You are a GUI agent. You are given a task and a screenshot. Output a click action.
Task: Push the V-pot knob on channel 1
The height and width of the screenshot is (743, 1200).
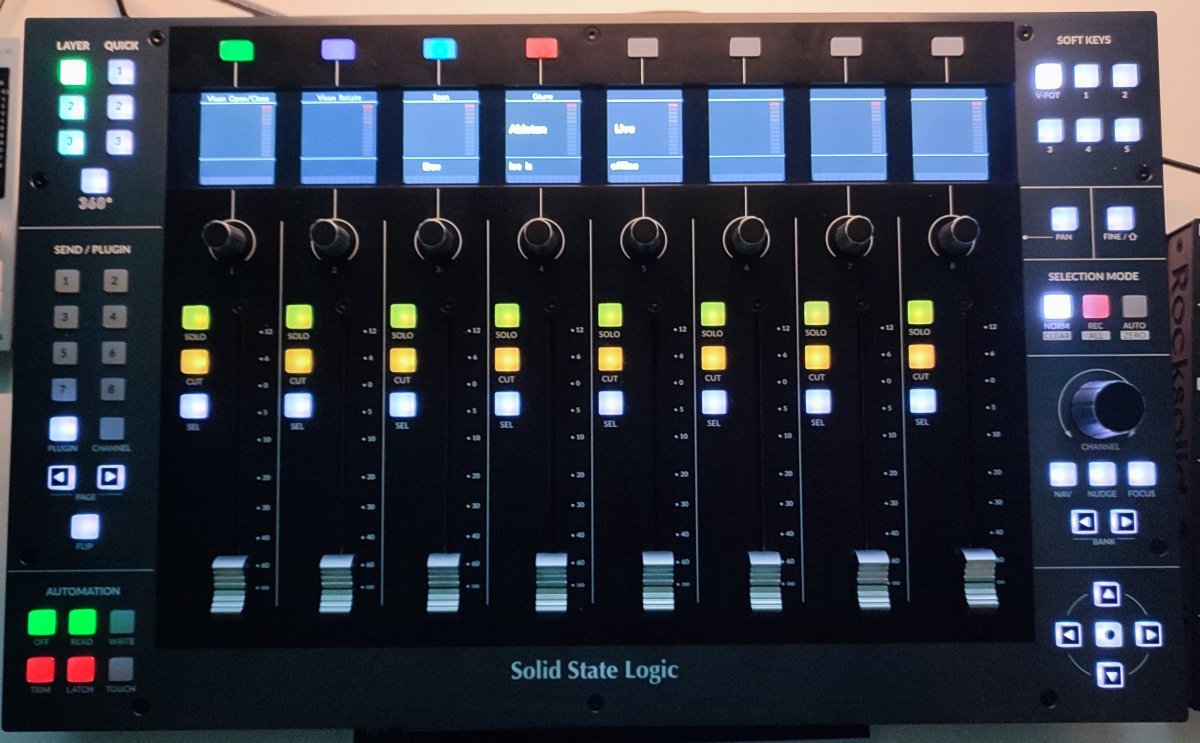click(225, 238)
